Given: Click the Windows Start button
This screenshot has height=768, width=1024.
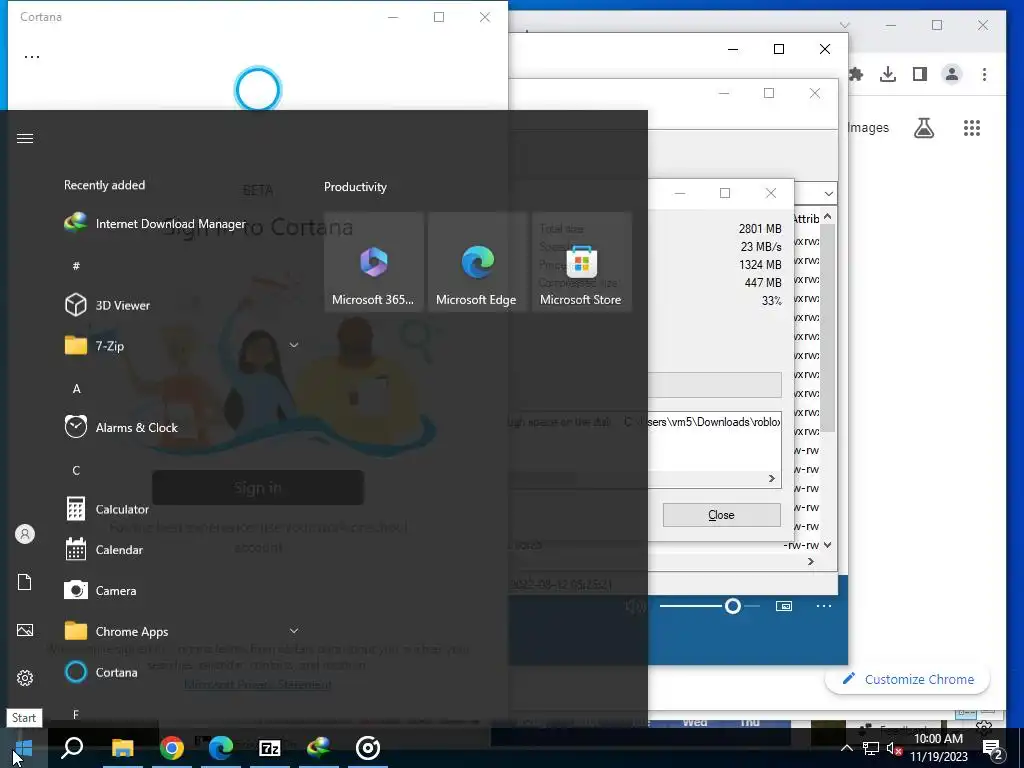Looking at the screenshot, I should coord(23,748).
